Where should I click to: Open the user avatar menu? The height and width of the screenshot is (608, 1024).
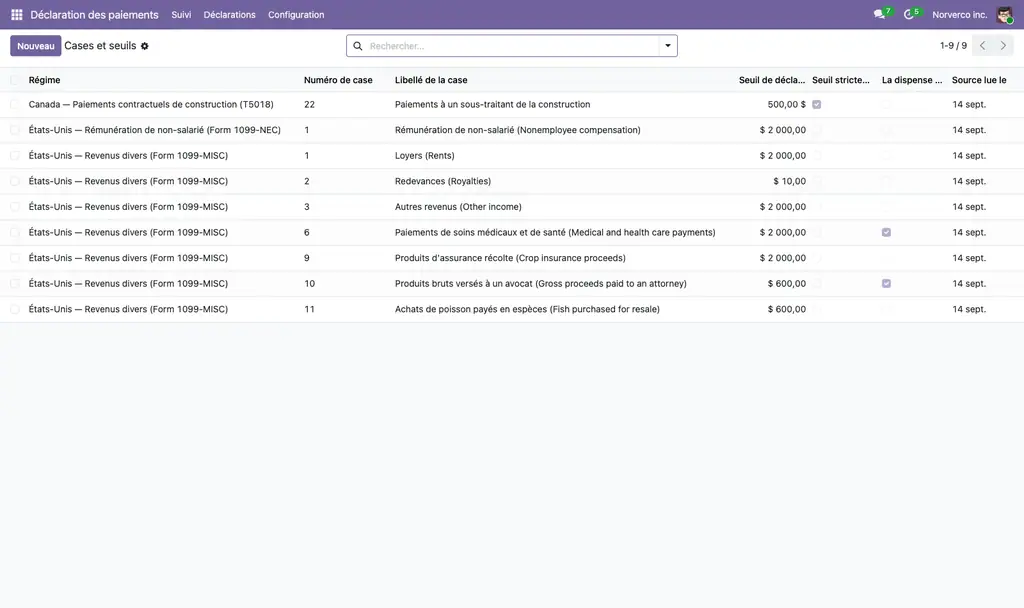[x=1004, y=14]
